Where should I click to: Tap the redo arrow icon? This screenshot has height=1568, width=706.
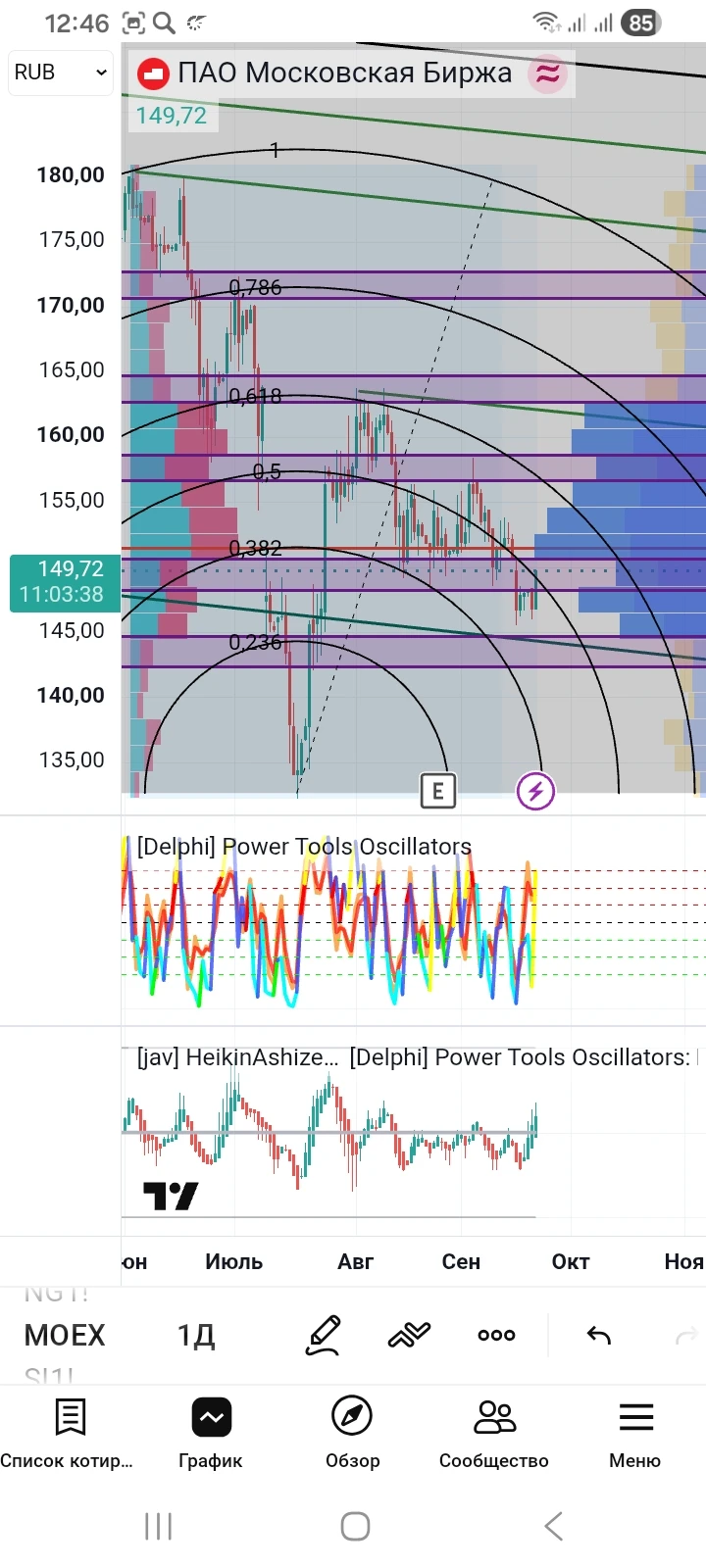pyautogui.click(x=686, y=1335)
